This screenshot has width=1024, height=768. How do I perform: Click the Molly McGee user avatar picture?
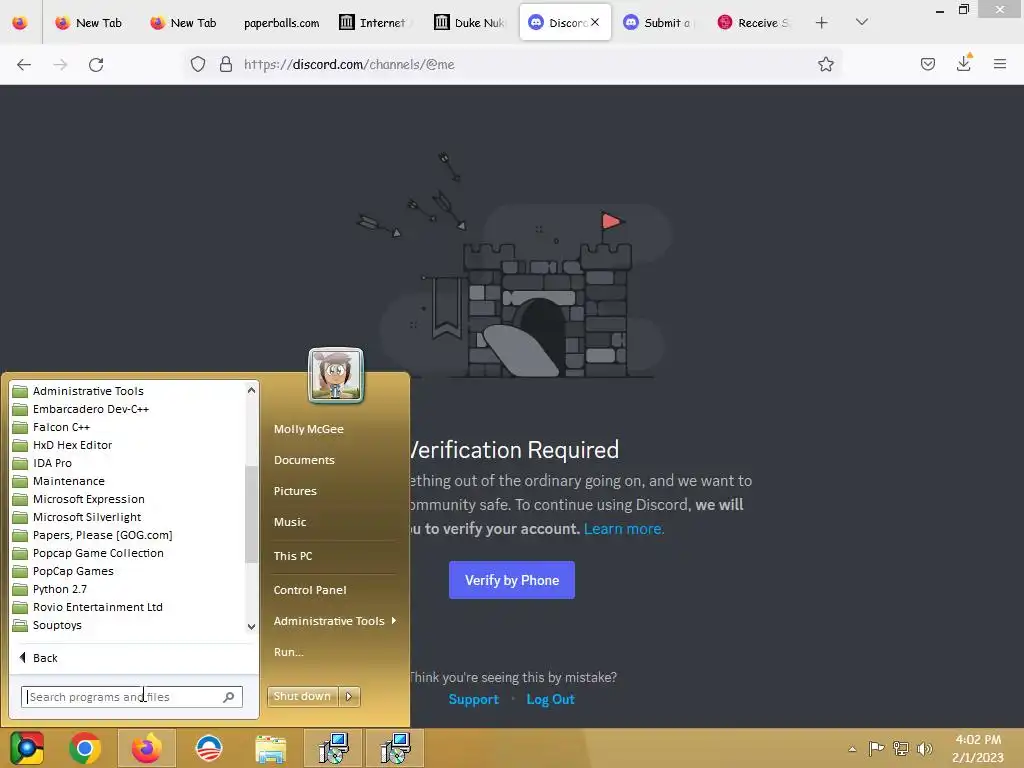[x=336, y=375]
